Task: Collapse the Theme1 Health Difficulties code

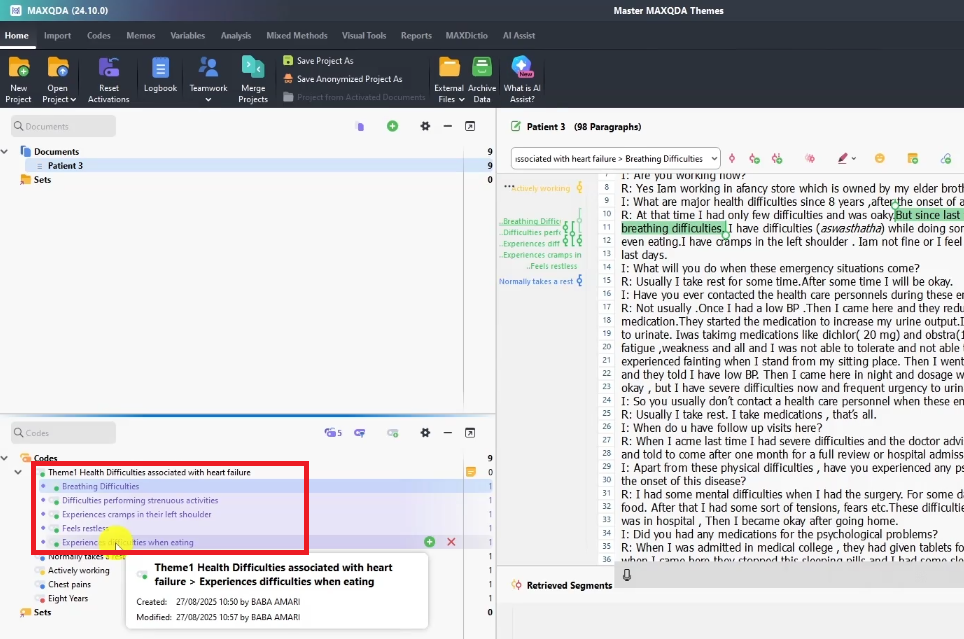Action: [x=18, y=472]
